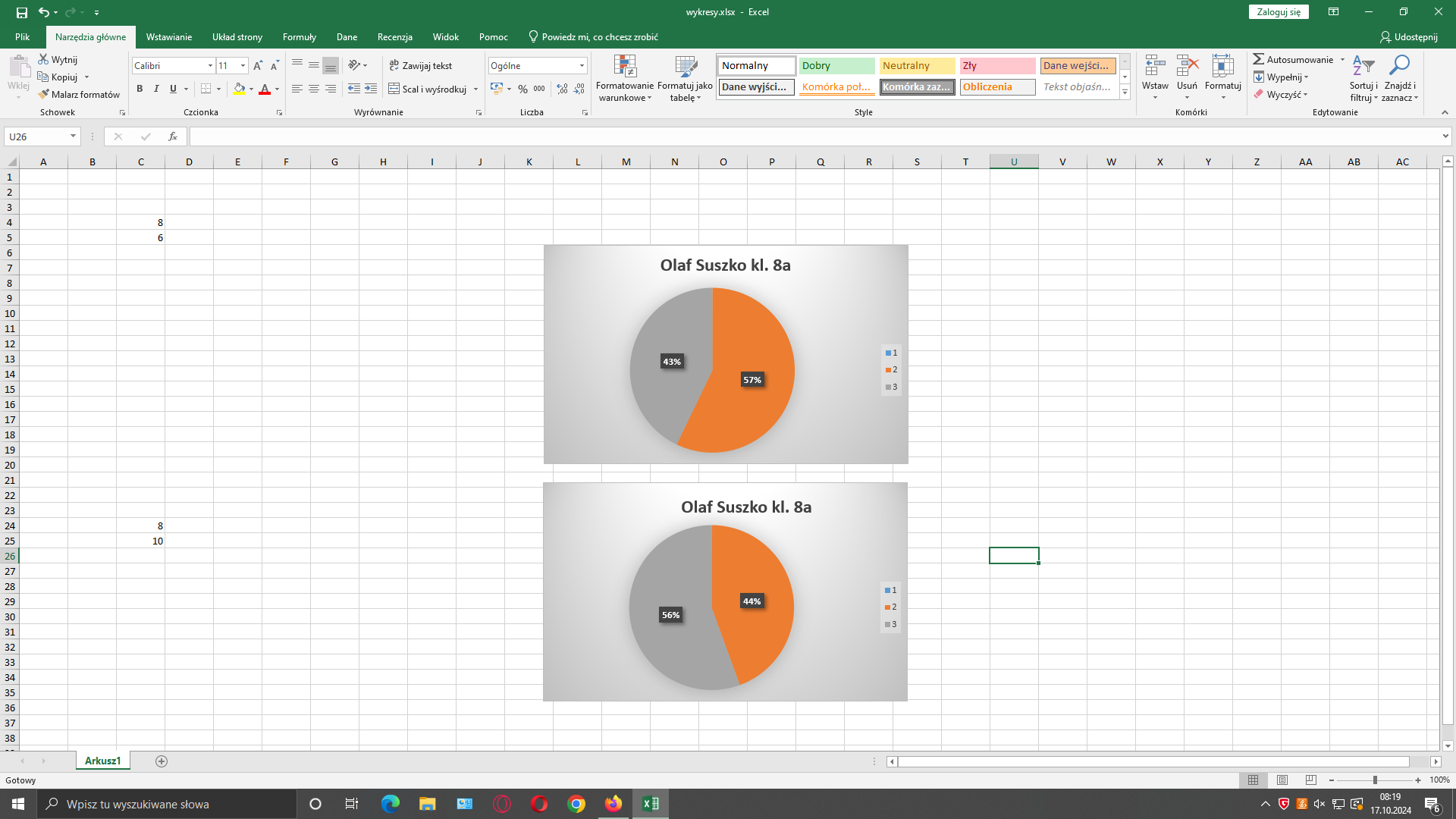
Task: Click the Udostępnij share button
Action: click(x=1408, y=36)
